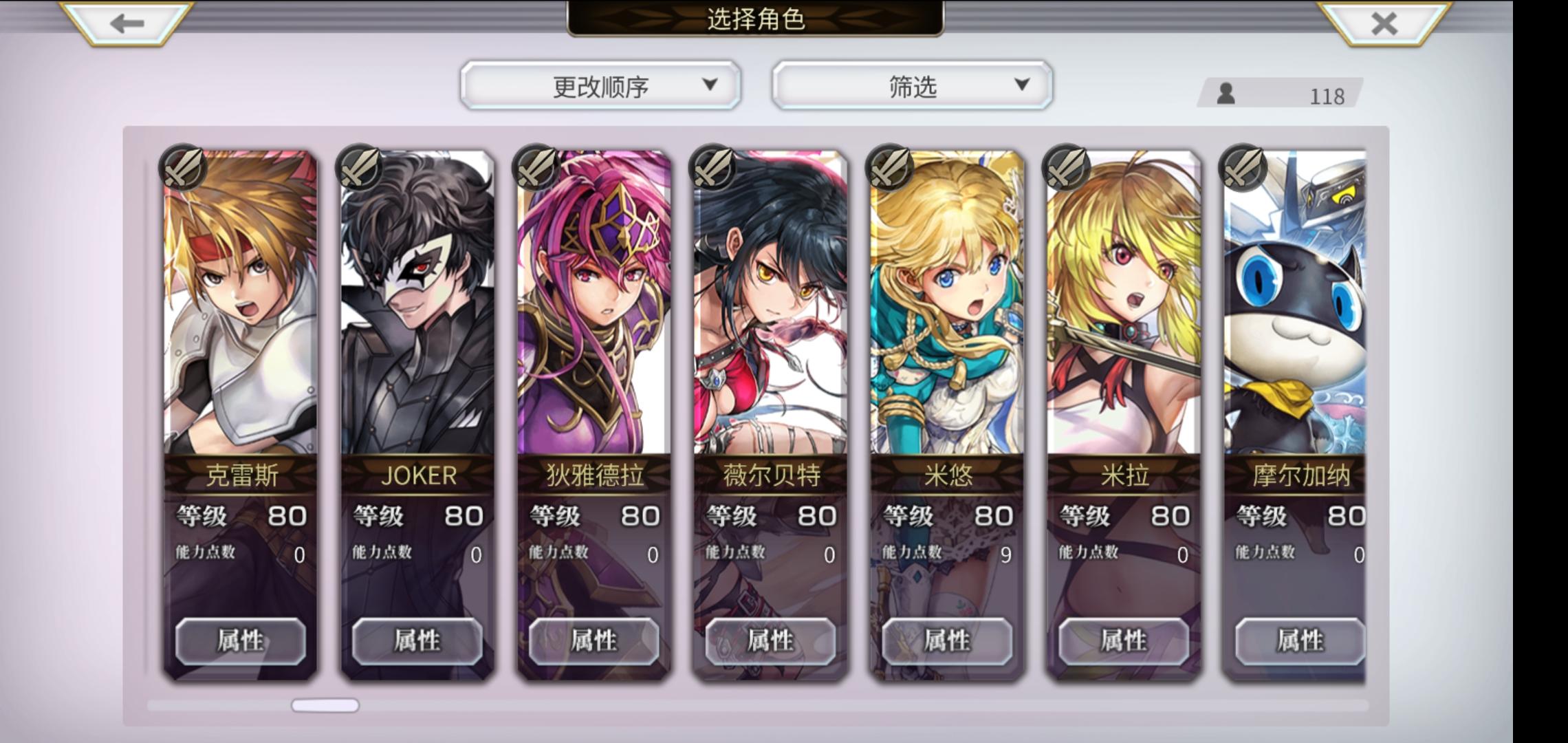Open the 筛选 filter dropdown
1568x743 pixels.
[912, 85]
